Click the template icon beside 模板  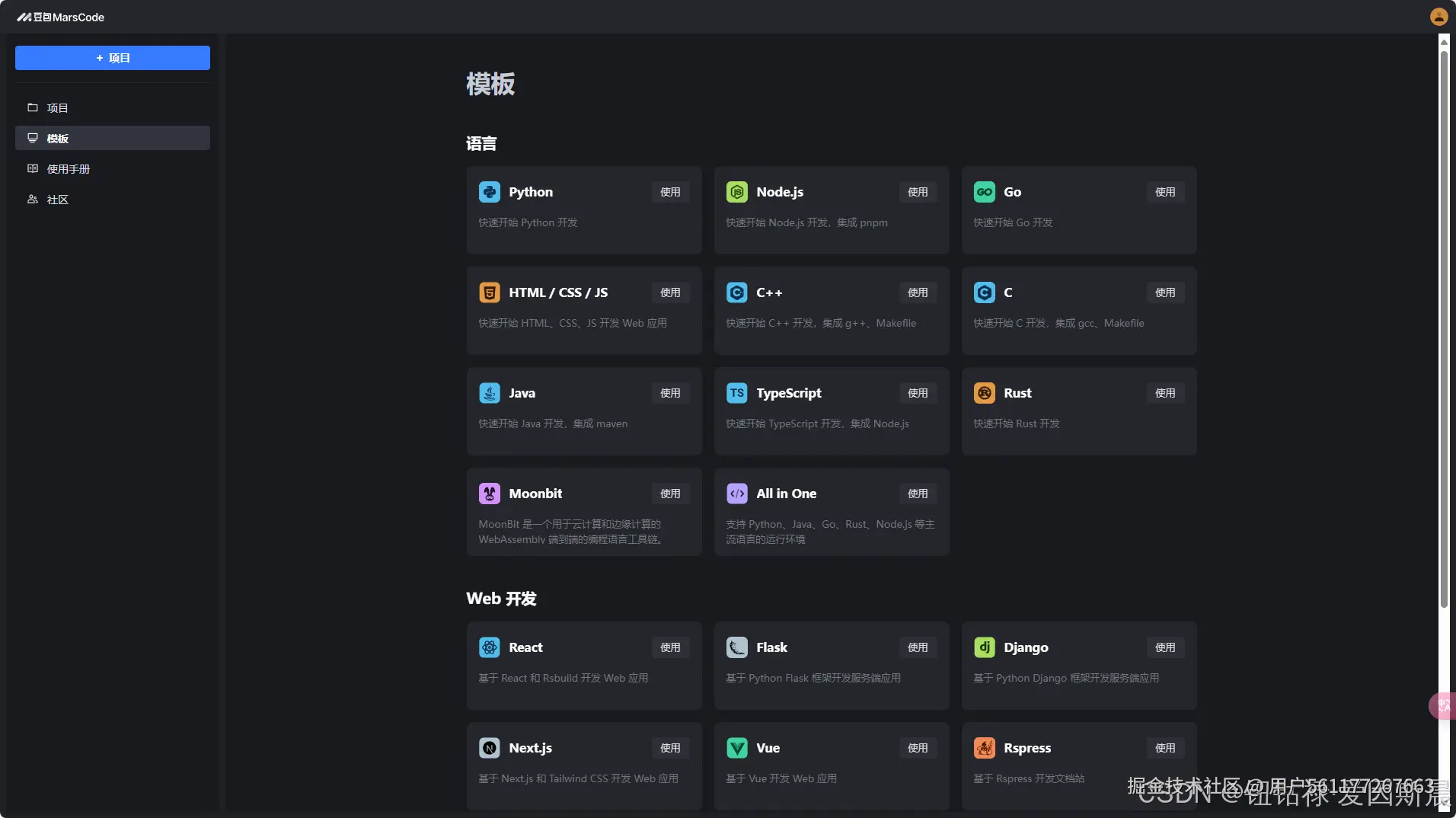[x=33, y=139]
